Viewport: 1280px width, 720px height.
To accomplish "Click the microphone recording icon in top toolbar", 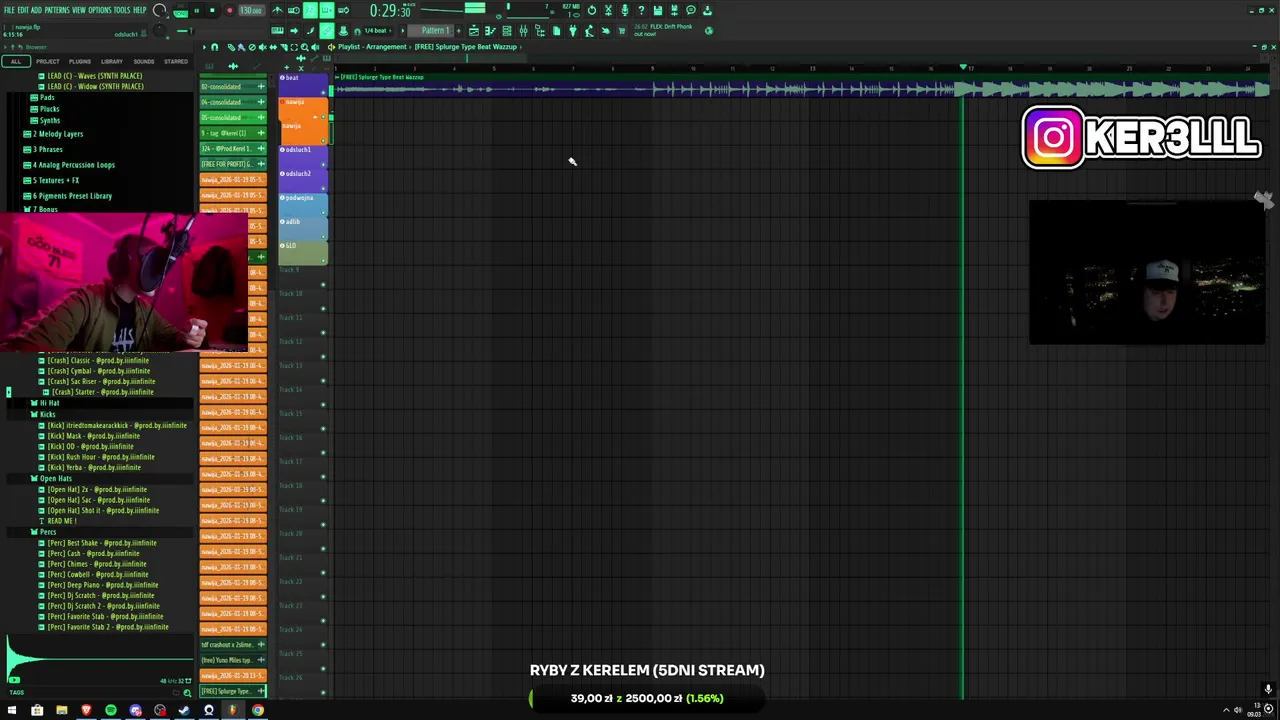I will (625, 10).
